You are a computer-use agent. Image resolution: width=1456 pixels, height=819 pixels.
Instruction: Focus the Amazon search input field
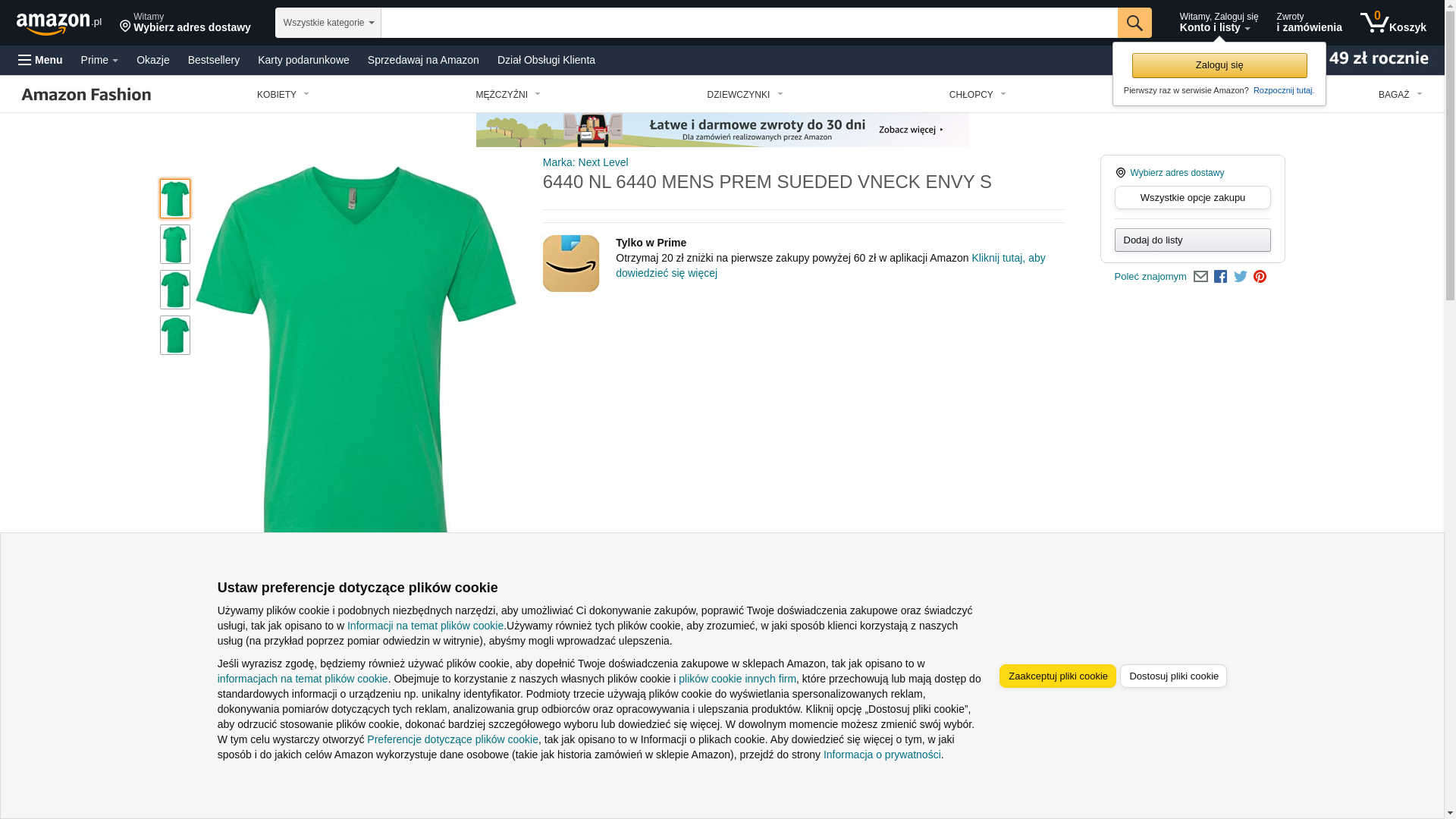click(x=748, y=23)
